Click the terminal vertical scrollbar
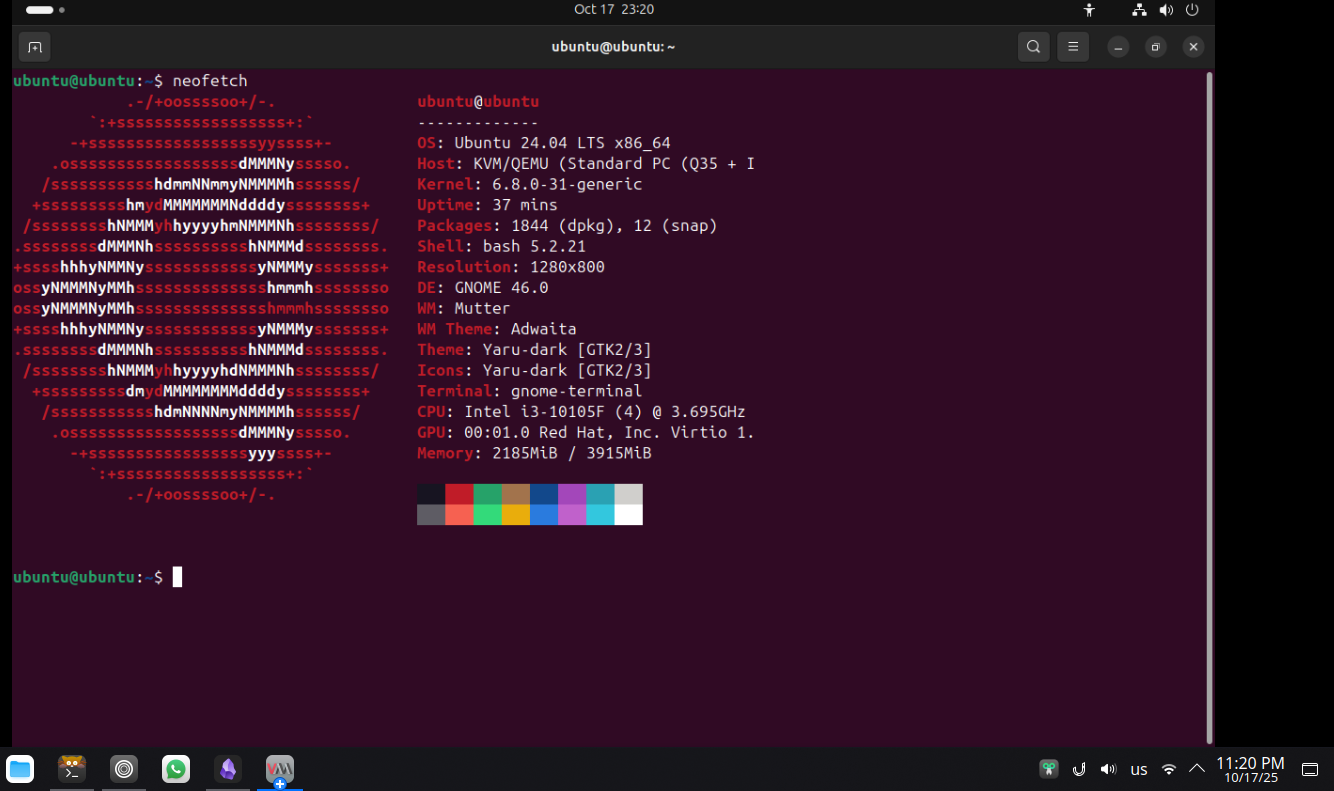Viewport: 1334px width, 791px height. pos(1209,400)
